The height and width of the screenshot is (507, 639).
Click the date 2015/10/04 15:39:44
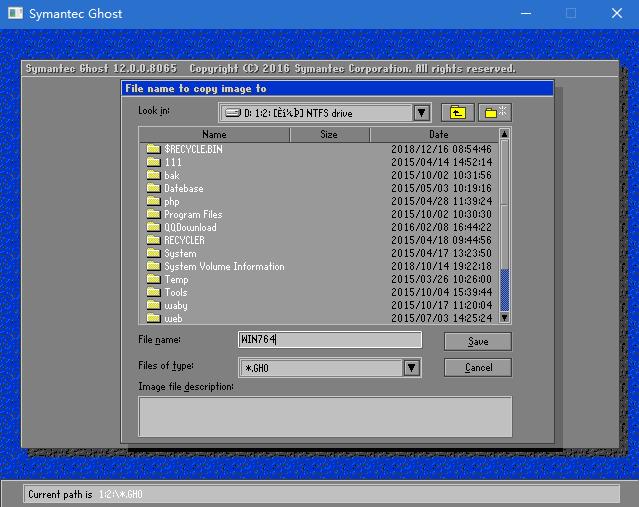coord(441,292)
